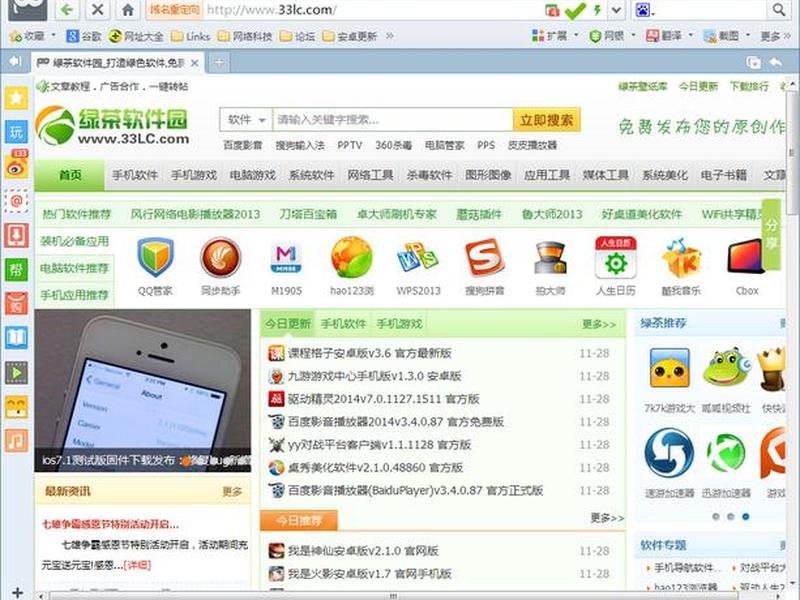800x600 pixels.
Task: Click the M1905 app icon
Action: [x=286, y=259]
